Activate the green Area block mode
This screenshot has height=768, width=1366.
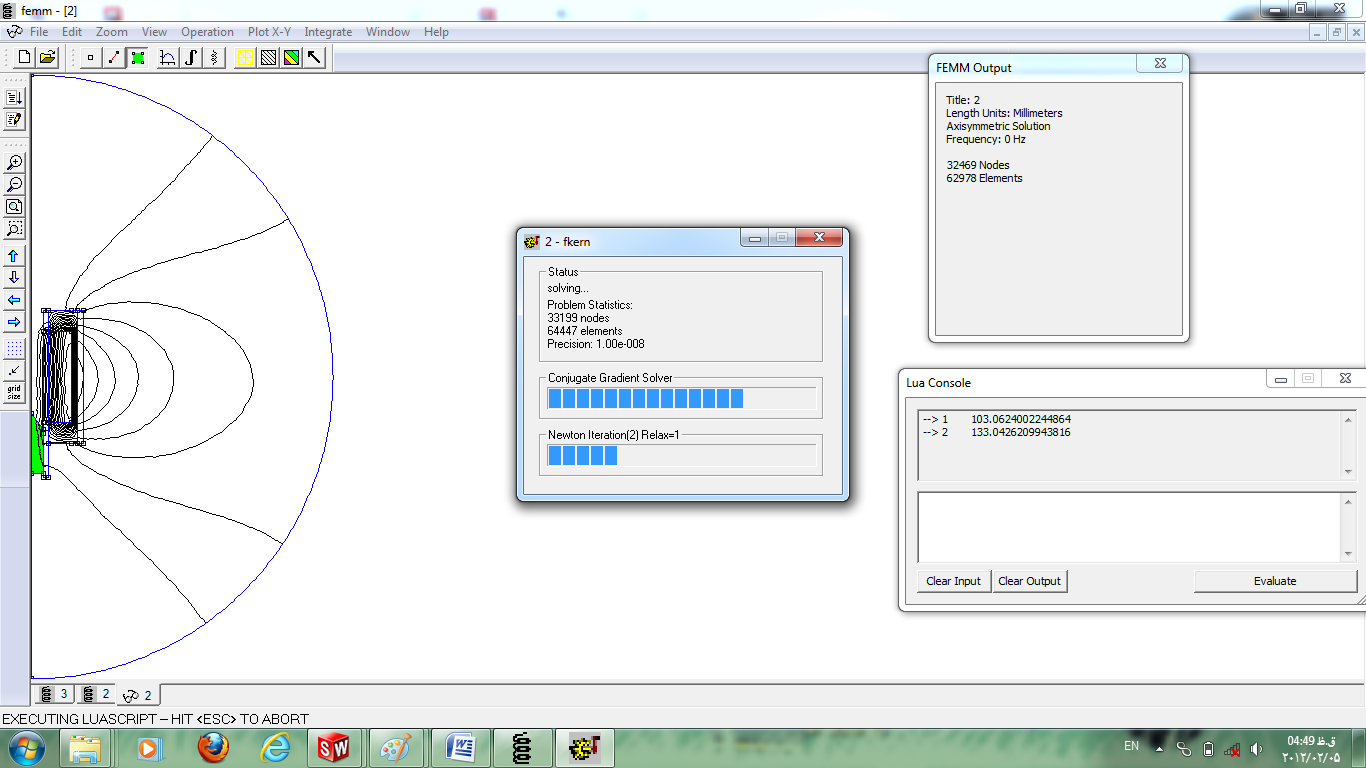pos(138,58)
